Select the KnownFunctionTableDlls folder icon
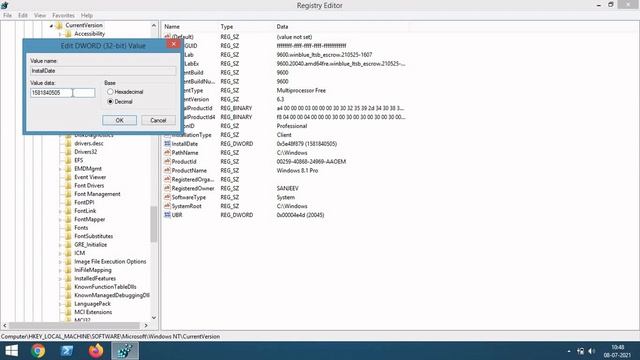 68,287
